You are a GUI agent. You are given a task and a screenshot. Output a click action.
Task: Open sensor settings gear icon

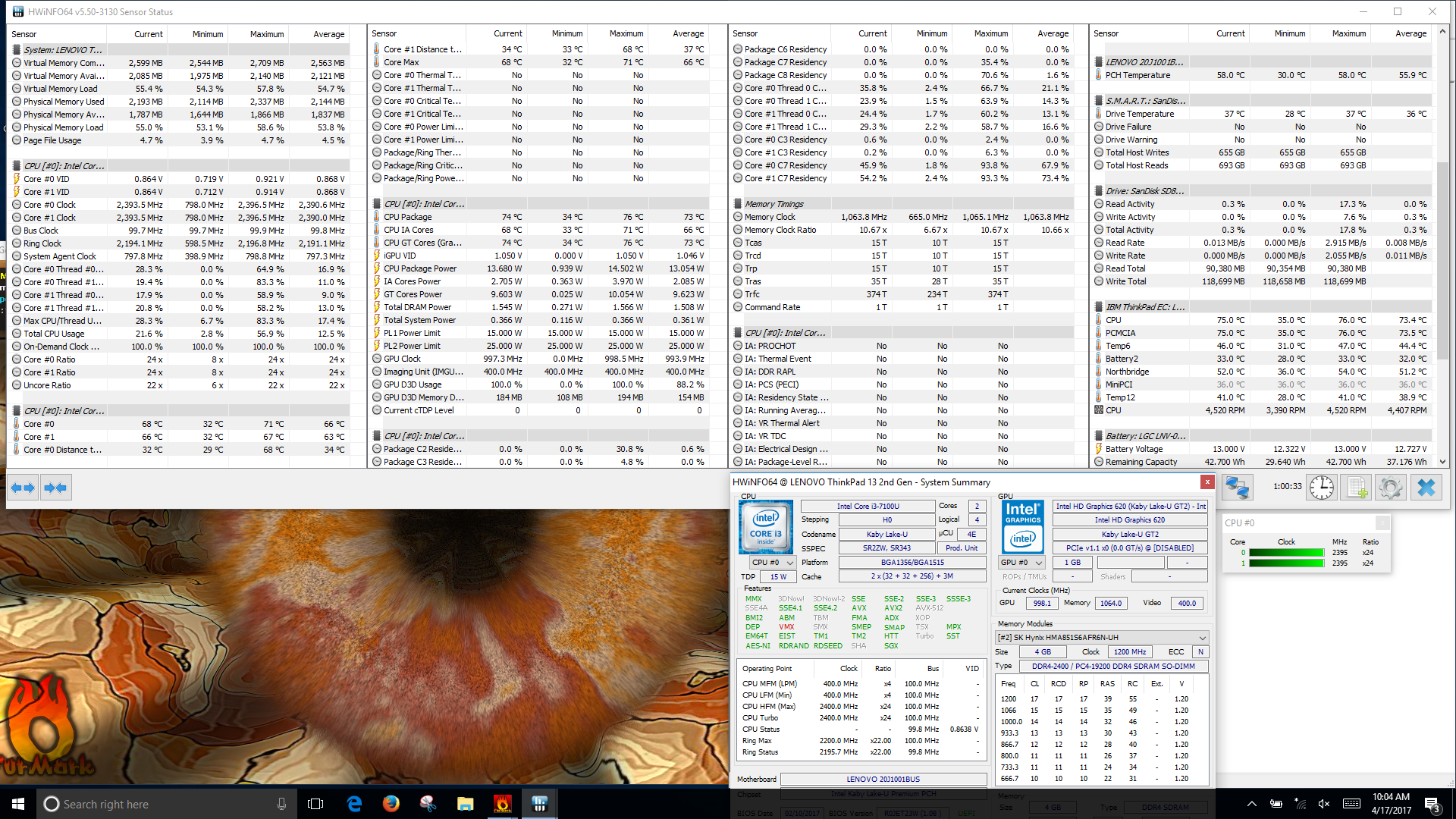1390,487
